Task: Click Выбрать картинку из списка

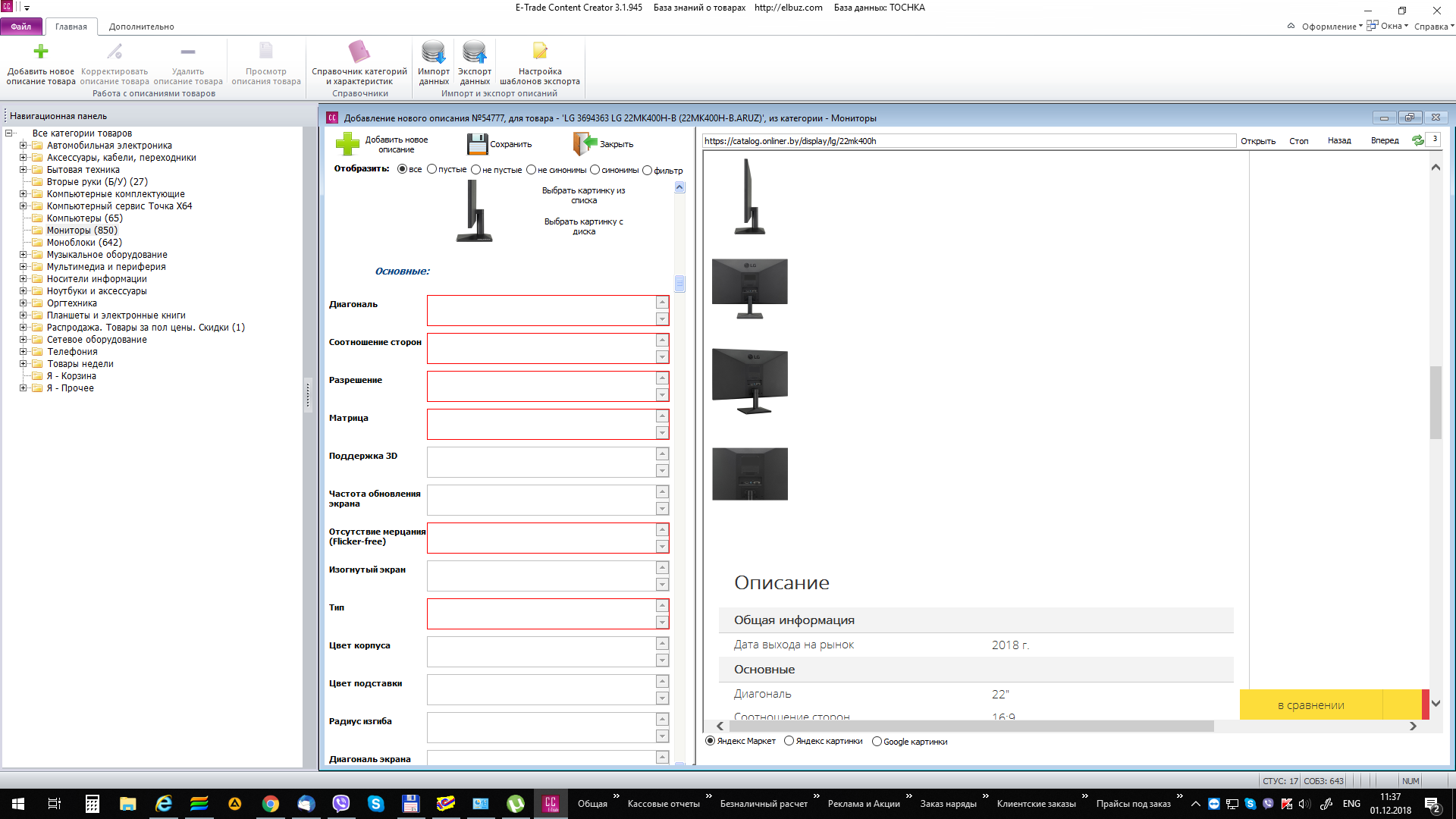Action: click(x=583, y=196)
